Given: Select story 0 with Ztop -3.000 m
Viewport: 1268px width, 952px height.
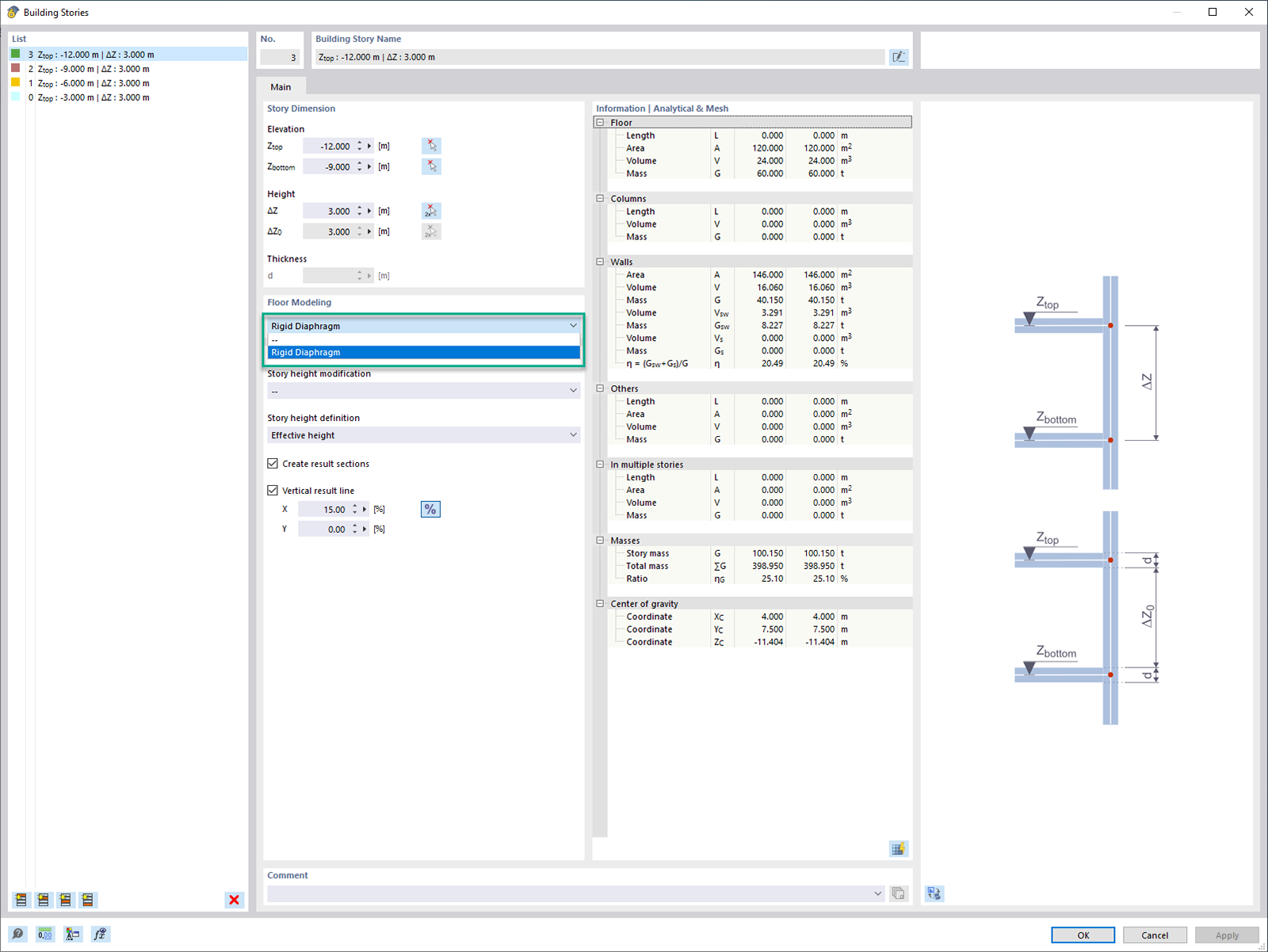Looking at the screenshot, I should tap(128, 97).
